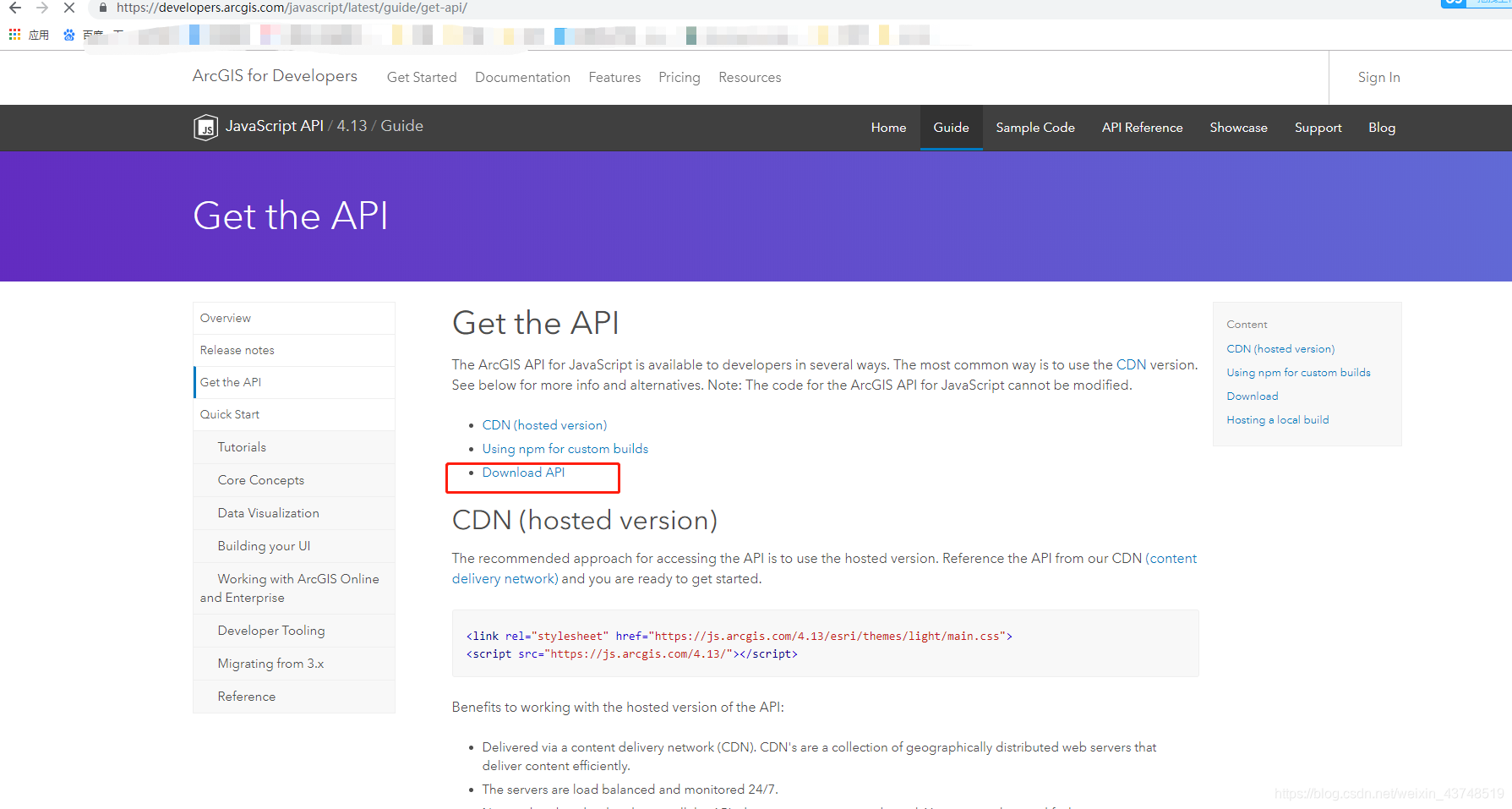Click the Download API link
The height and width of the screenshot is (809, 1512).
(x=523, y=473)
